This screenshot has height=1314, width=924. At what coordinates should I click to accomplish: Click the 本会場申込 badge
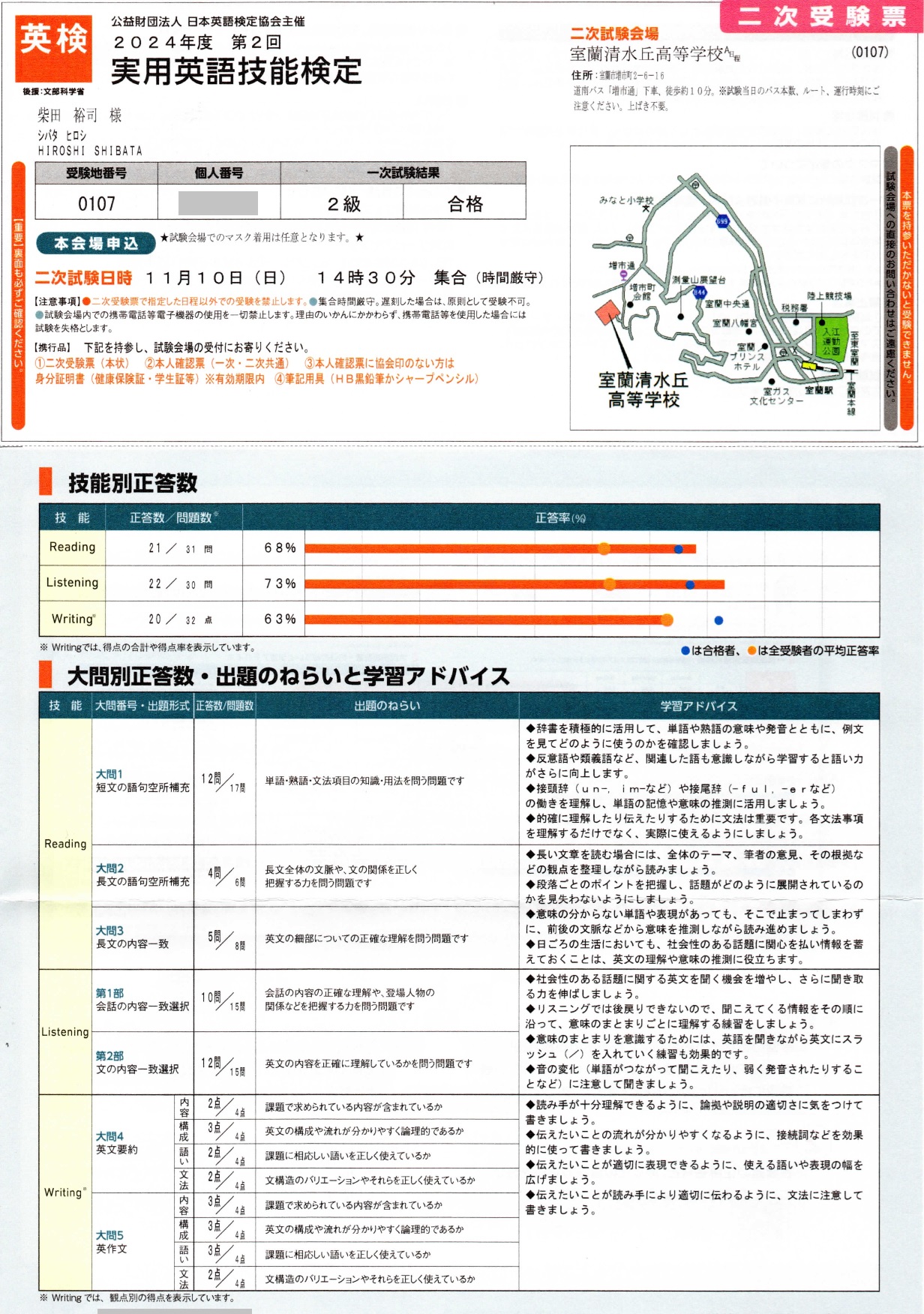[x=95, y=243]
